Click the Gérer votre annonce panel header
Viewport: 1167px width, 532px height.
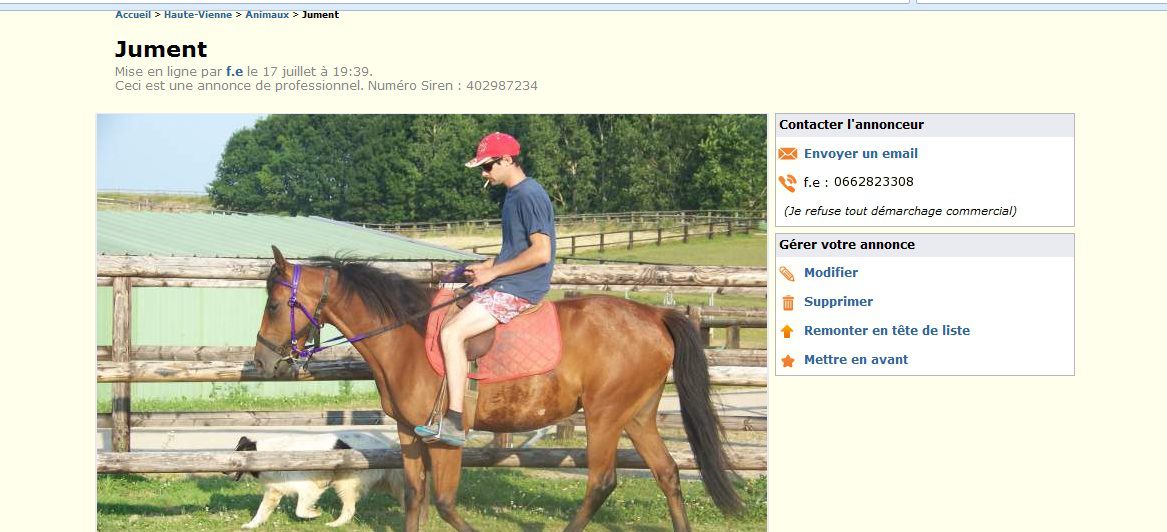tap(925, 245)
